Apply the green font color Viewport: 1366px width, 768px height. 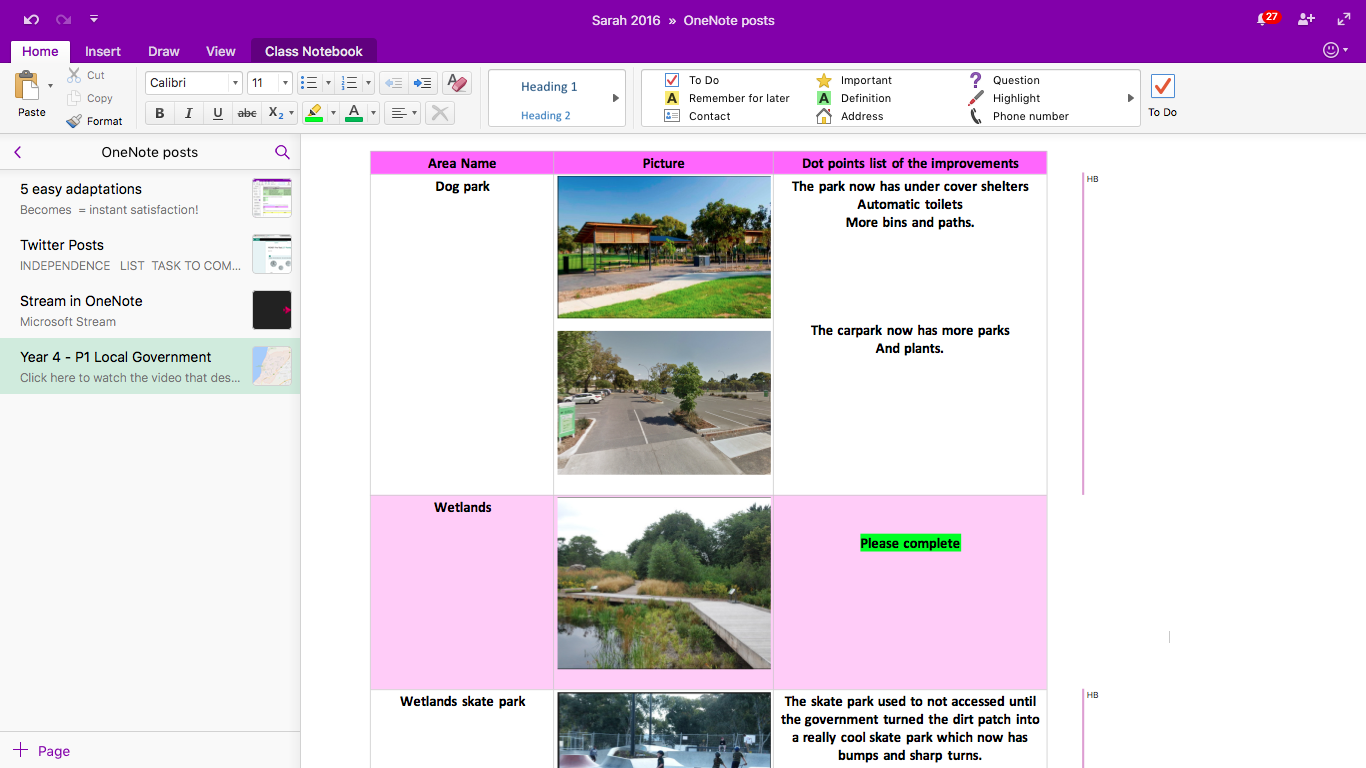point(354,113)
